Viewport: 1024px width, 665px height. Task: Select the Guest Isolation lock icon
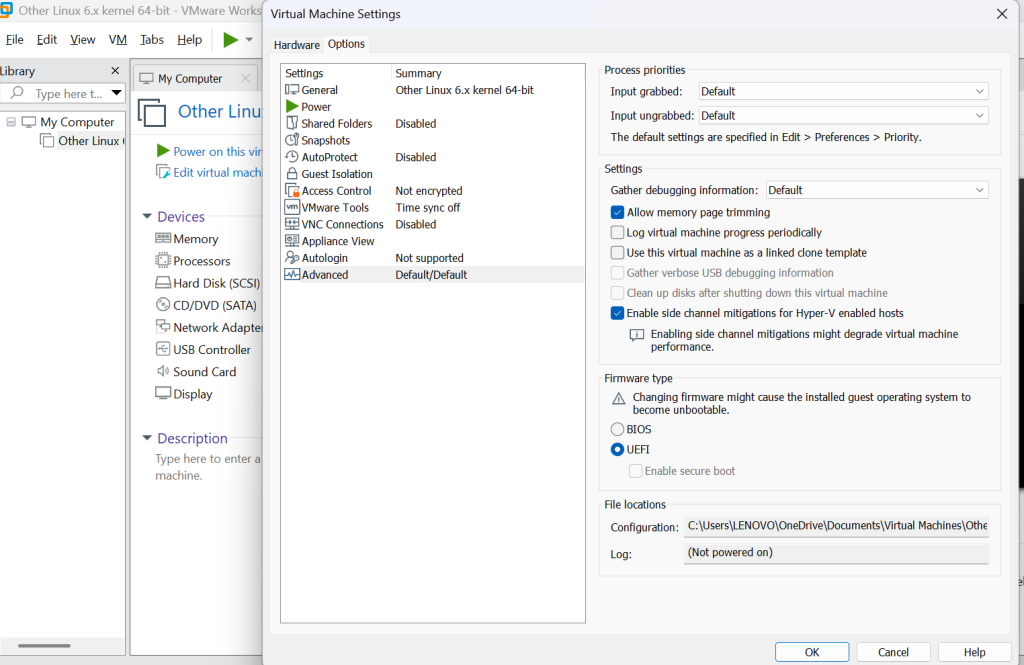[x=292, y=174]
